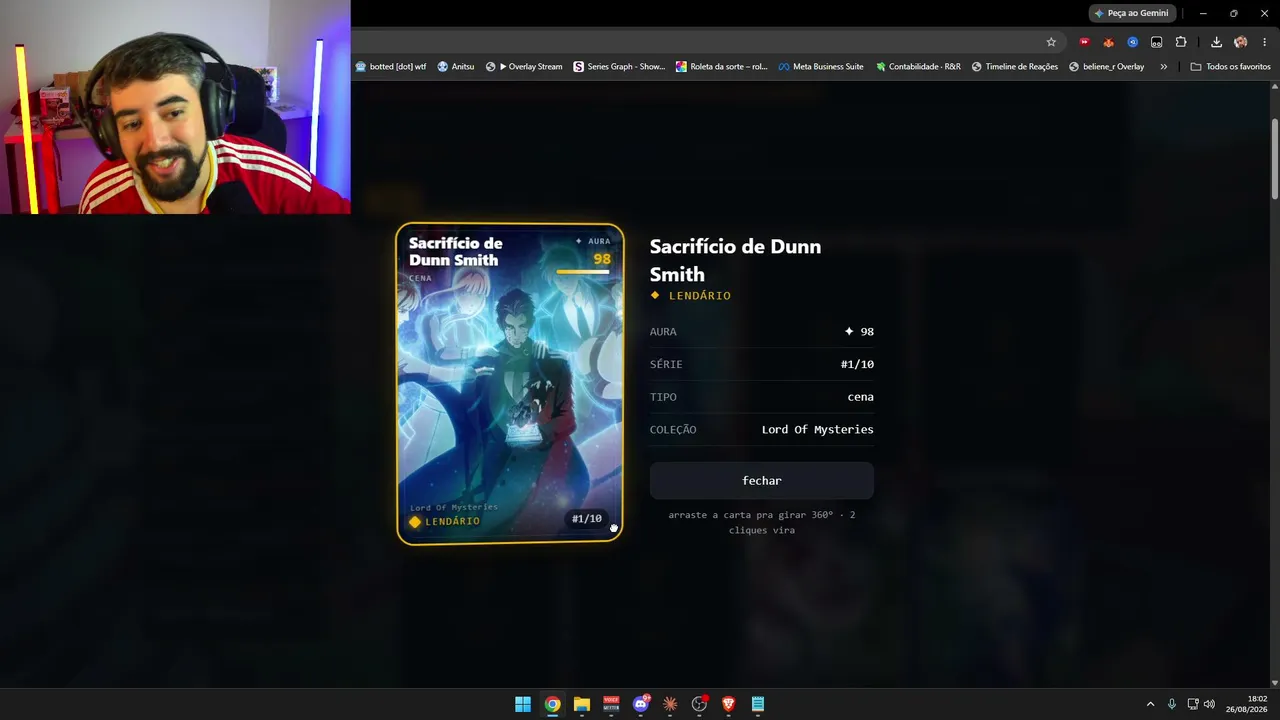This screenshot has height=720, width=1280.
Task: Click the LENDÁRIO label on the card
Action: 445,521
